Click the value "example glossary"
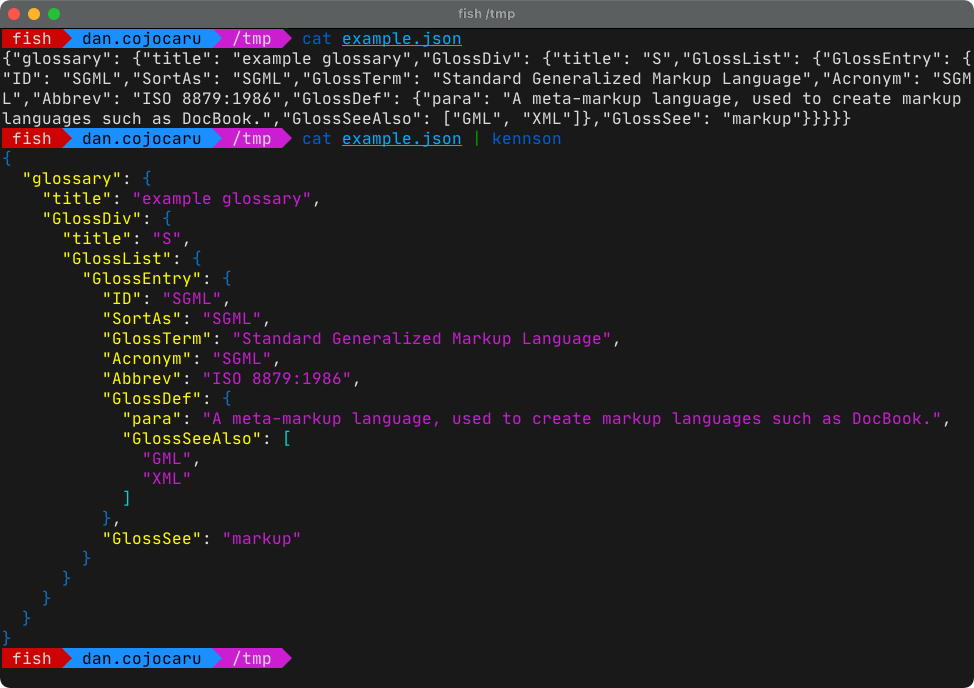Screen dimensions: 974x688 (222, 199)
